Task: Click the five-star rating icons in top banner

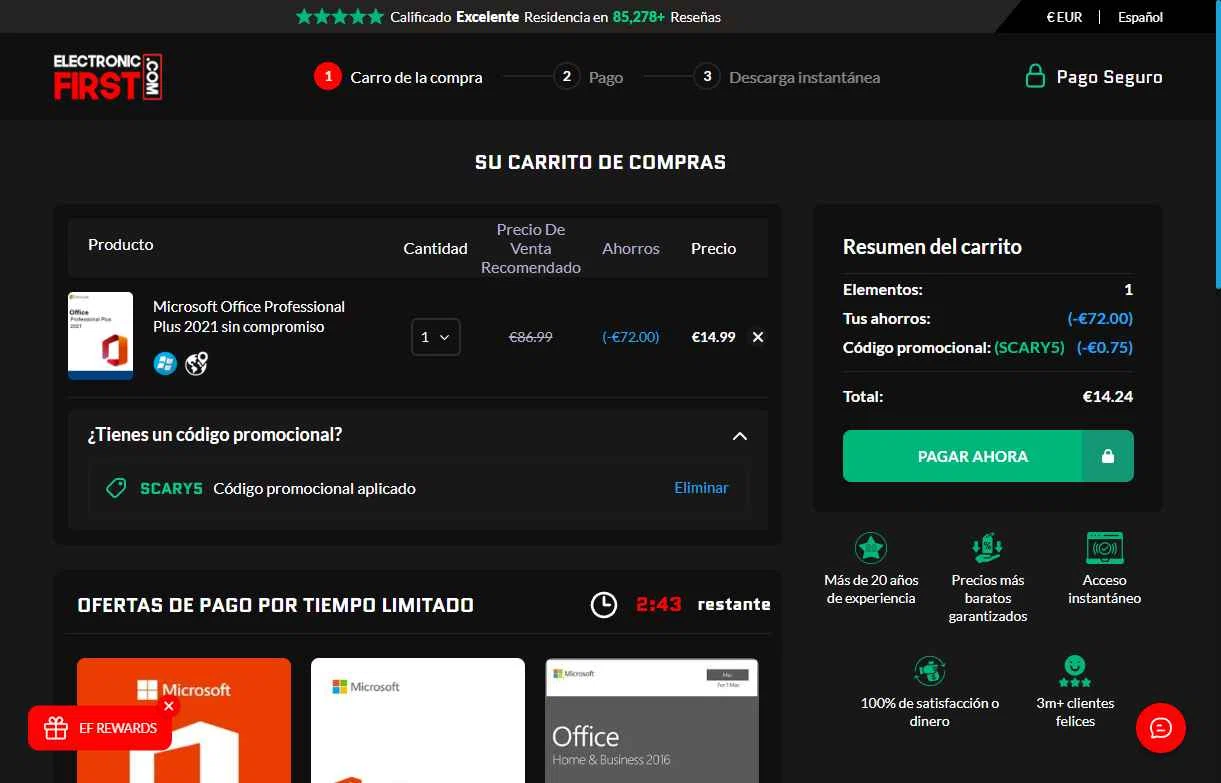Action: tap(340, 17)
